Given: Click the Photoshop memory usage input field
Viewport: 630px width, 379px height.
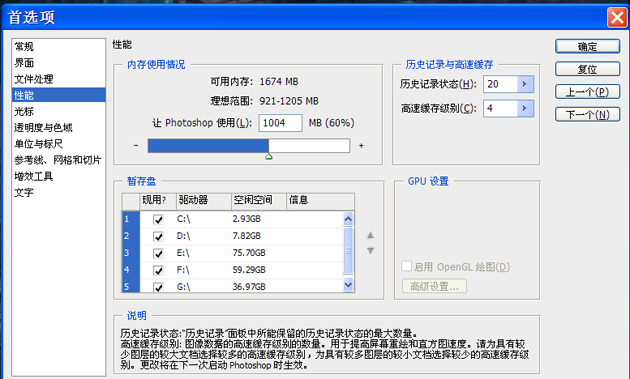Looking at the screenshot, I should point(280,123).
